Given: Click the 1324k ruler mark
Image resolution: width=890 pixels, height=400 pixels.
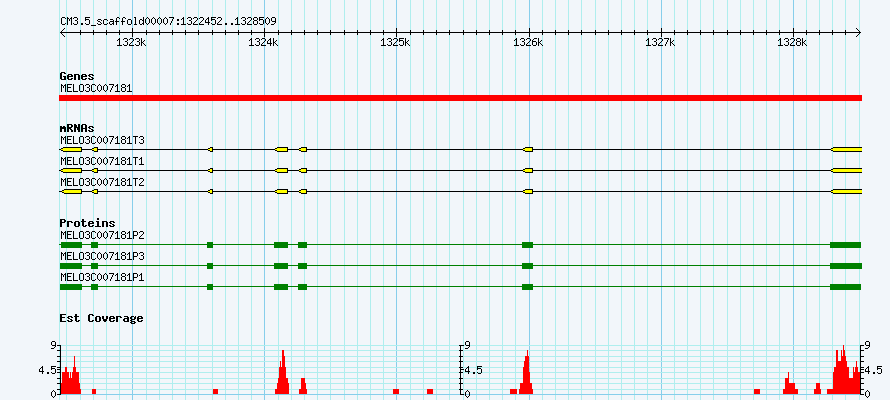Looking at the screenshot, I should point(264,43).
